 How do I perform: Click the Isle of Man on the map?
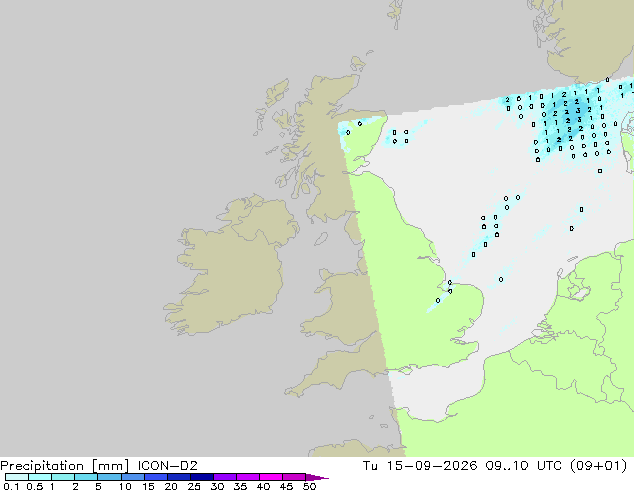tap(321, 239)
